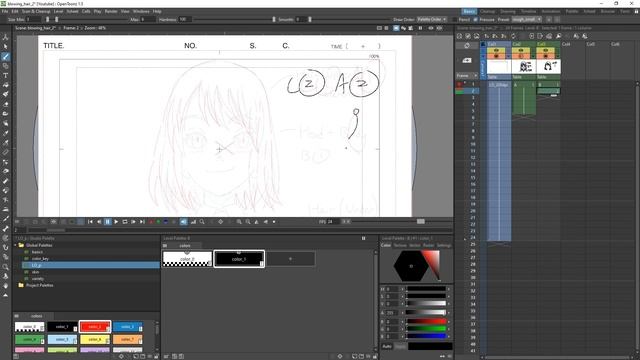Add new style with plus cell

click(291, 259)
